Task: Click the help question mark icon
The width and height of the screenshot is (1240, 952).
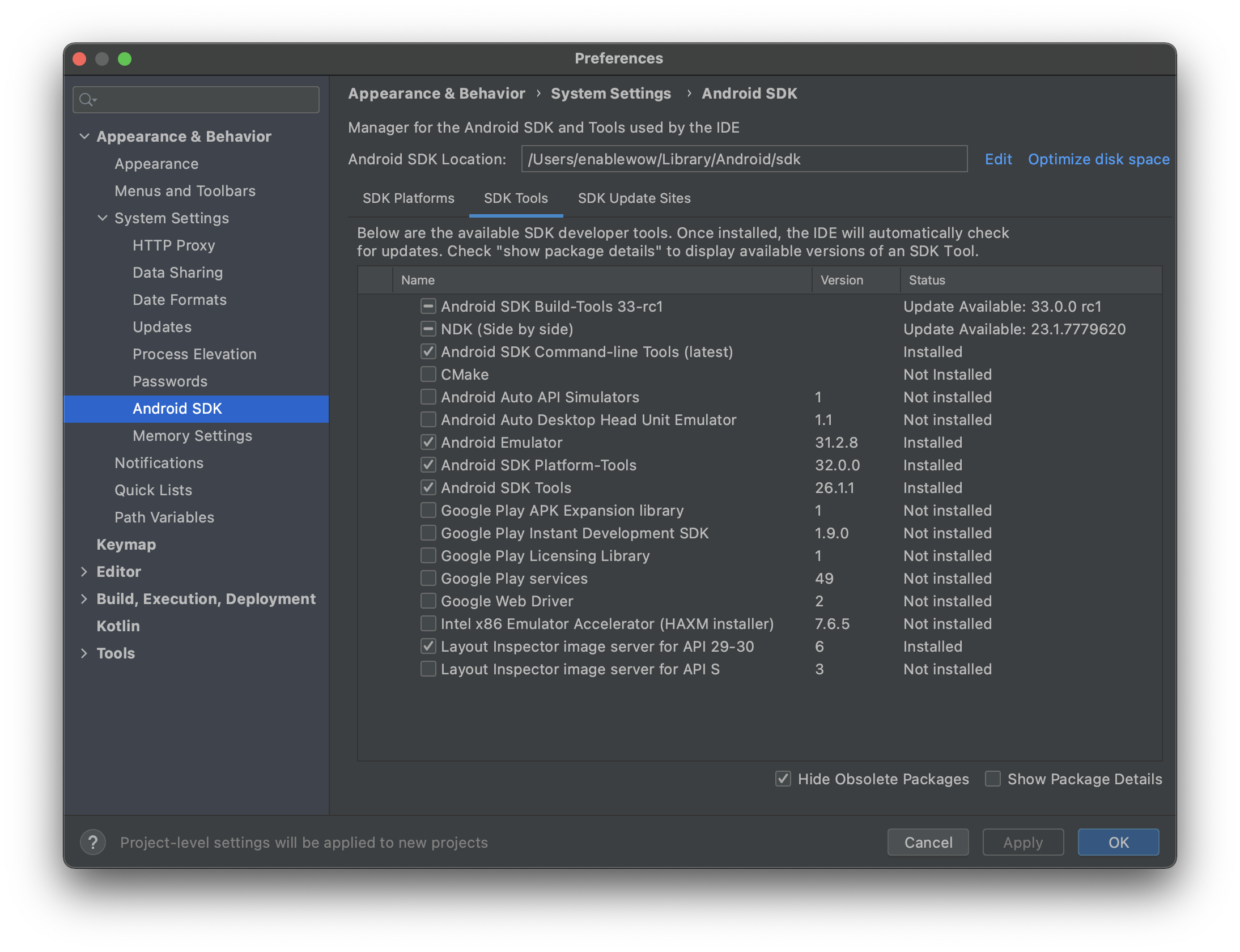Action: click(93, 842)
